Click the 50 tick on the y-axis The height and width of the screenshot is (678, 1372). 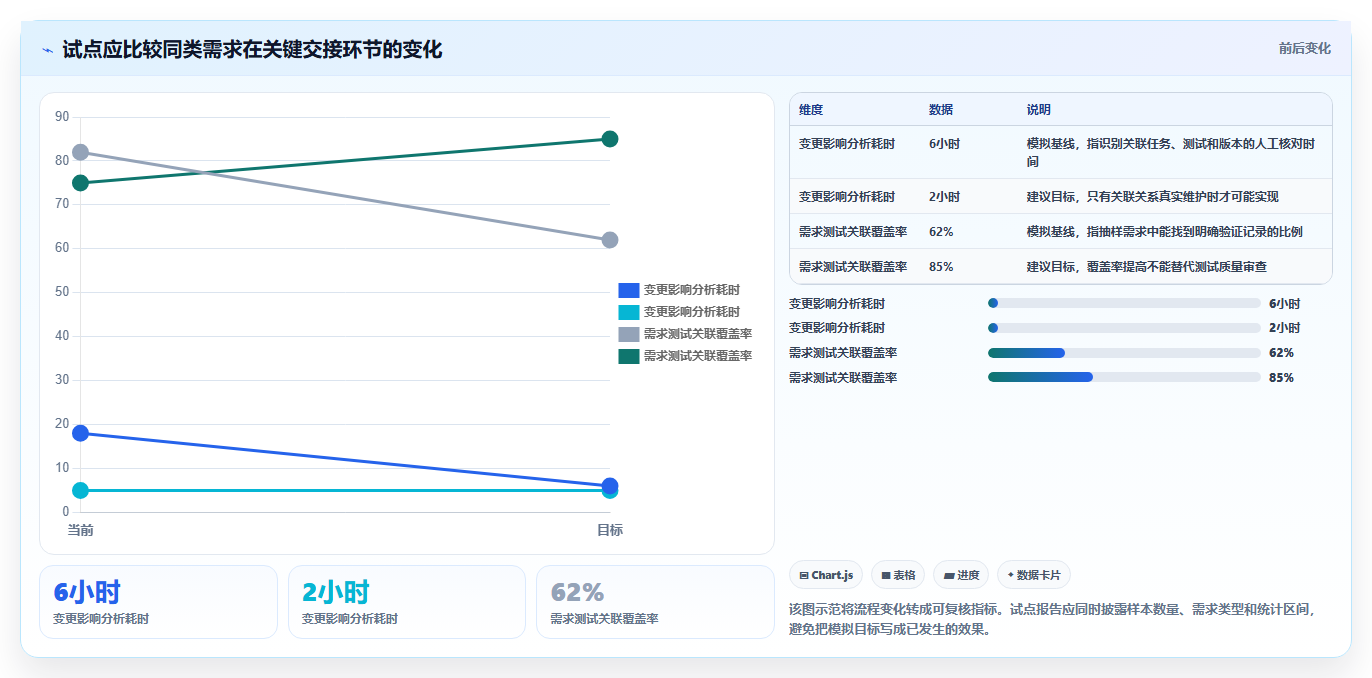(x=62, y=292)
